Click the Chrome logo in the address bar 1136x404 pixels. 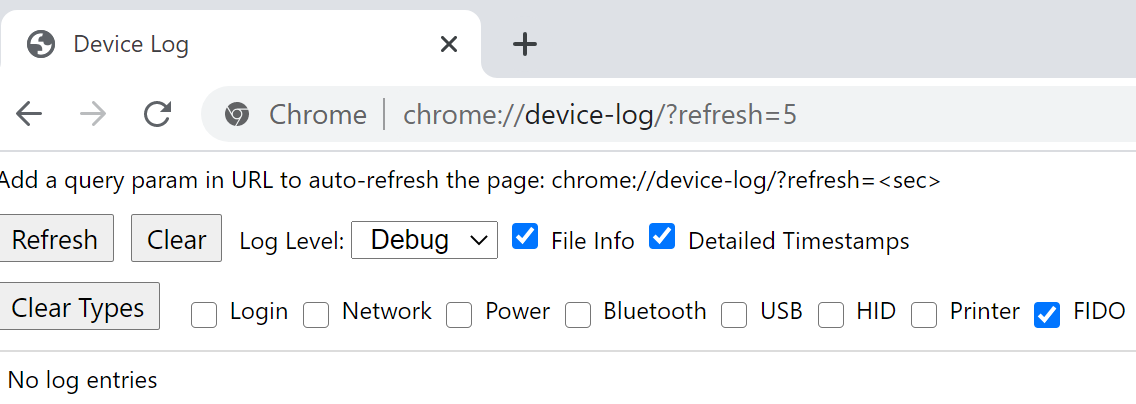pyautogui.click(x=236, y=114)
